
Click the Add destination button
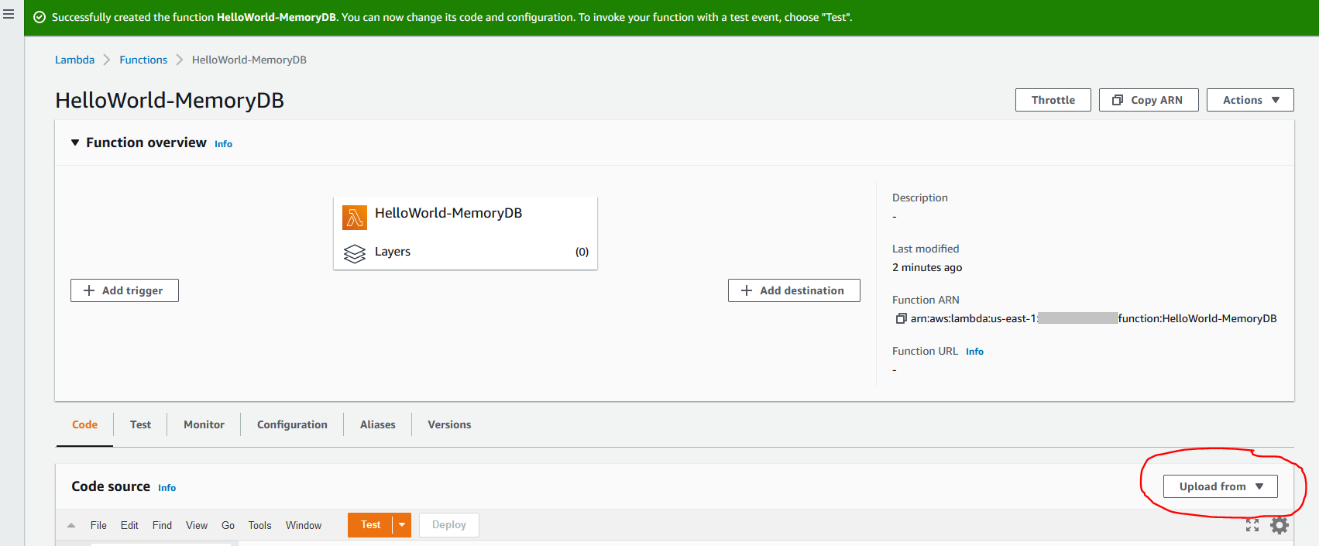[x=794, y=291]
